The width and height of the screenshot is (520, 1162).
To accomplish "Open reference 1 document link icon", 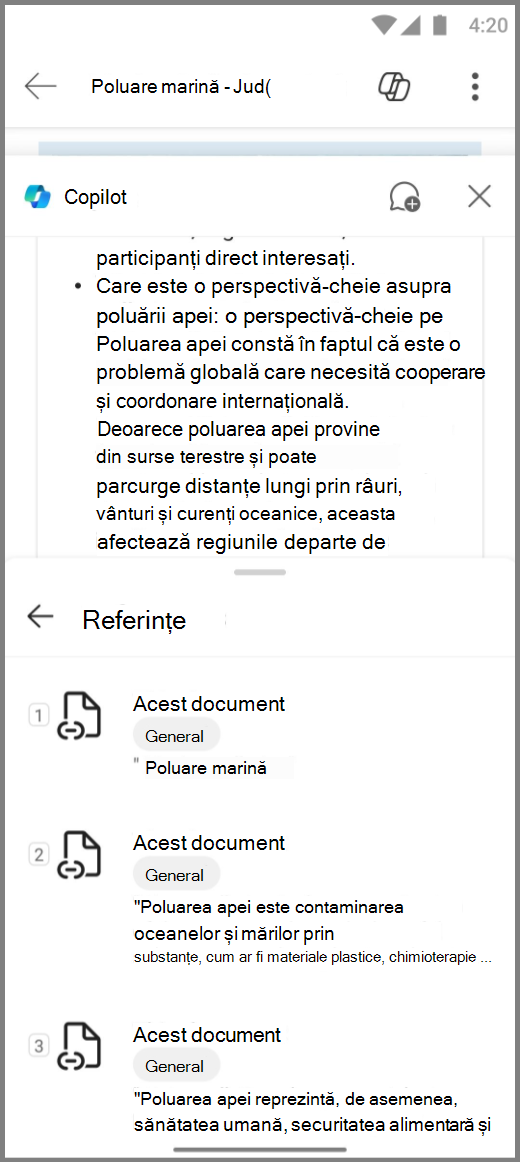I will click(79, 715).
